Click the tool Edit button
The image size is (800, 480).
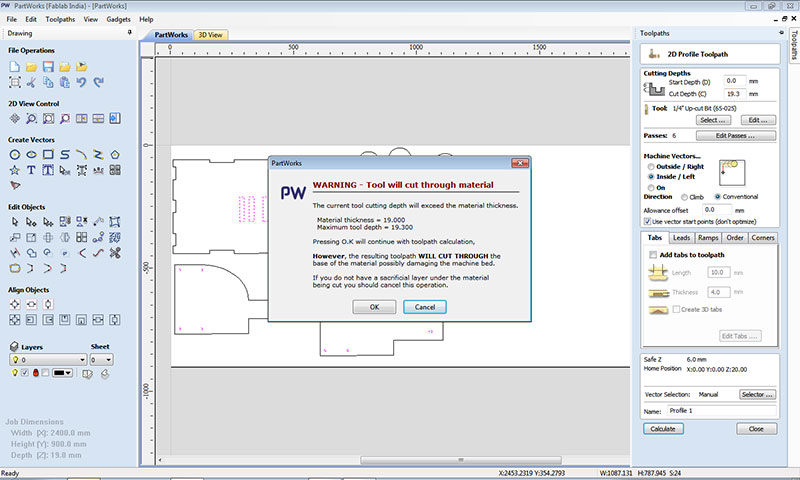point(758,120)
